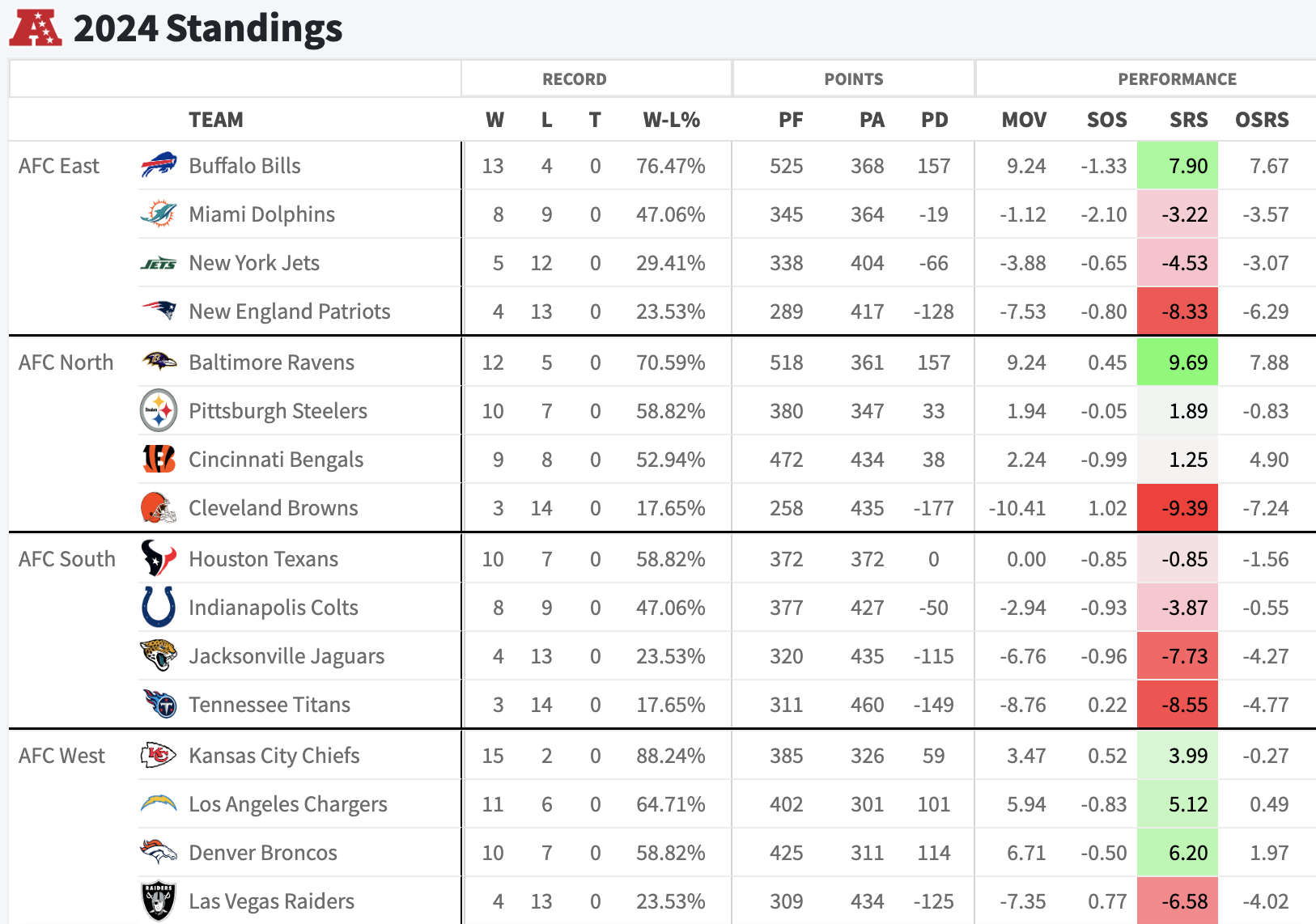Click the TEAM column header

pos(215,120)
